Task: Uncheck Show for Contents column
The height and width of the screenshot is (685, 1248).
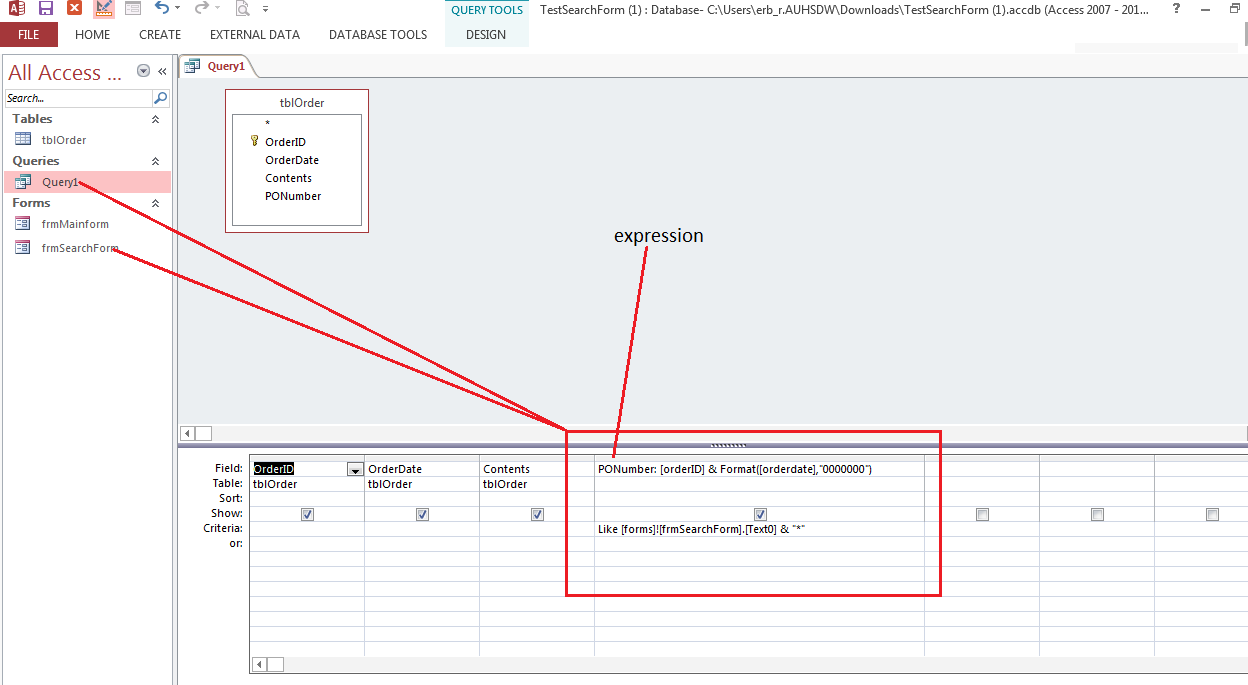Action: click(x=537, y=514)
